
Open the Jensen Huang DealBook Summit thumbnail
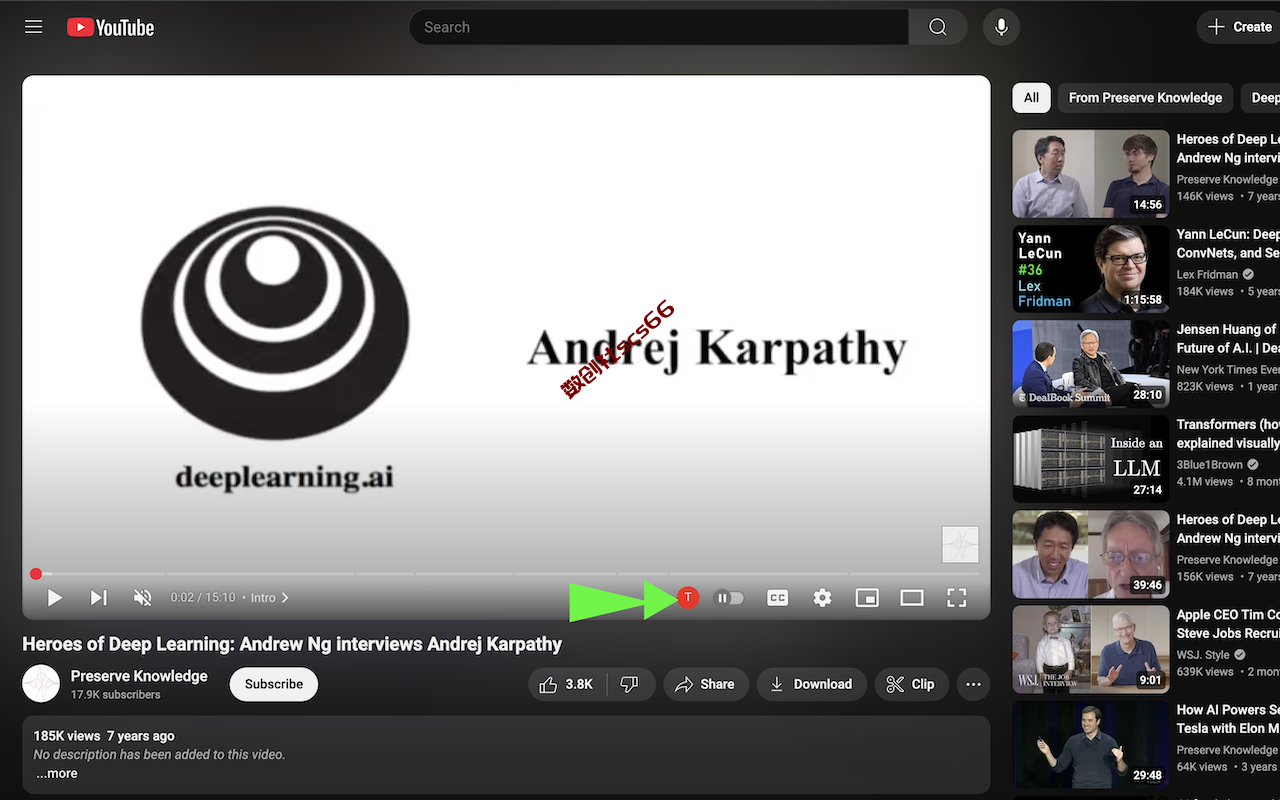(x=1091, y=364)
